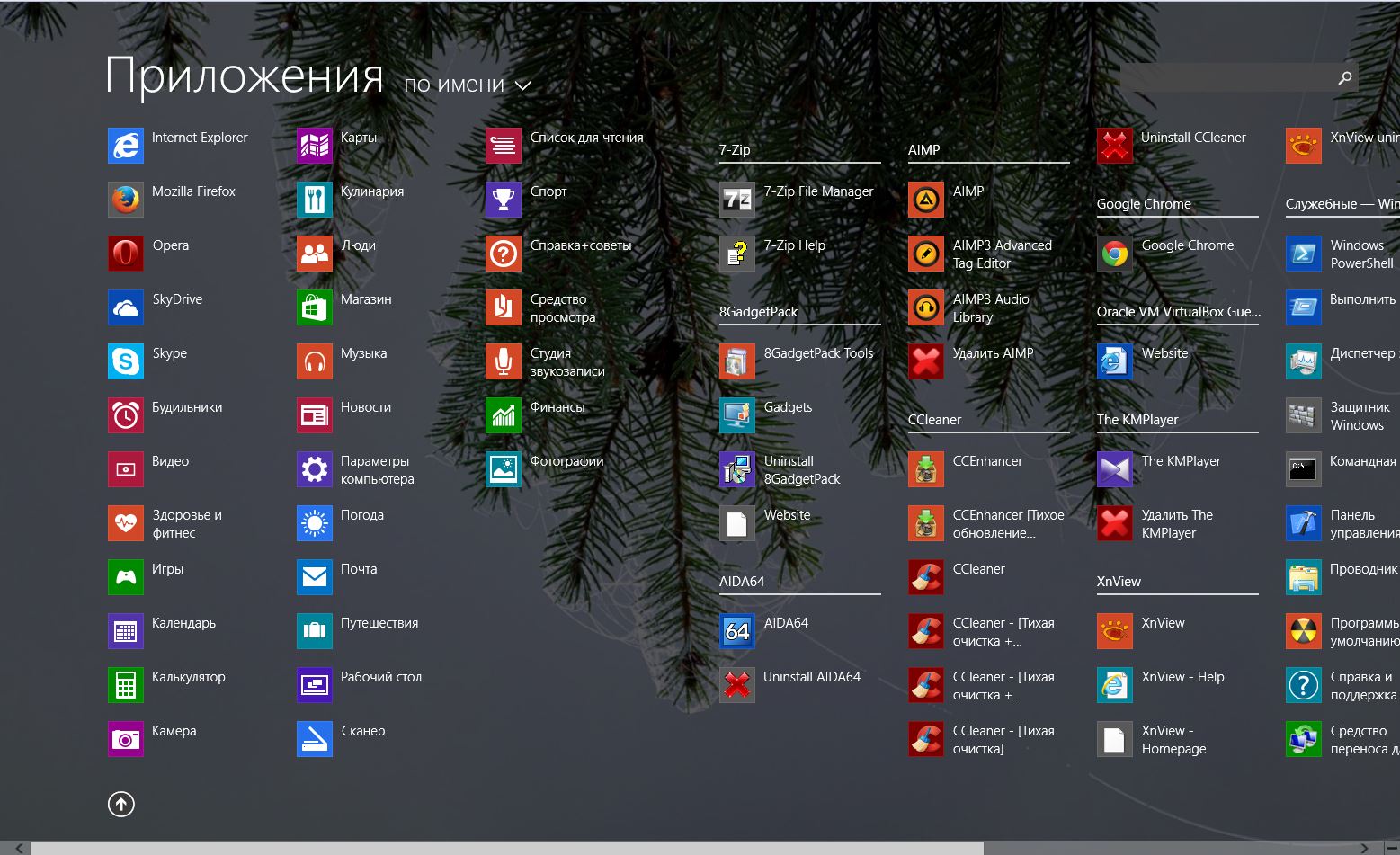The height and width of the screenshot is (855, 1400).
Task: Open the Internet Explorer app icon
Action: (x=126, y=146)
